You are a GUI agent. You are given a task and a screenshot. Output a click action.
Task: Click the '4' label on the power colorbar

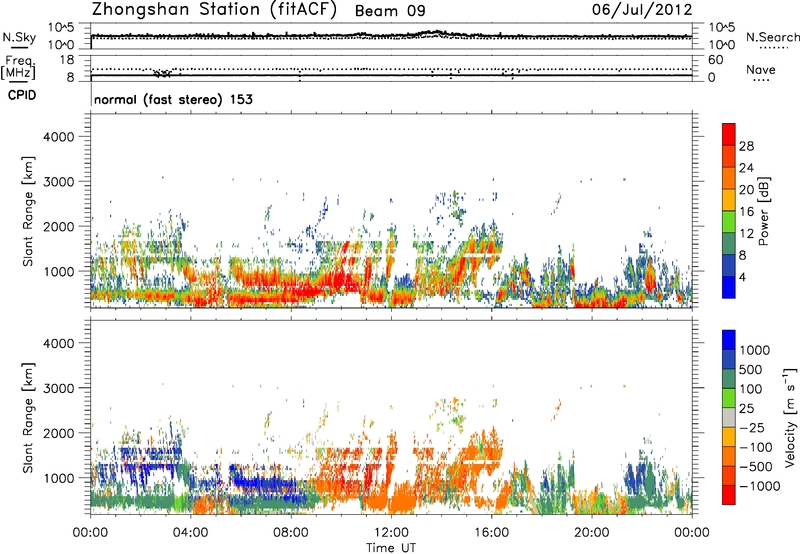point(743,278)
